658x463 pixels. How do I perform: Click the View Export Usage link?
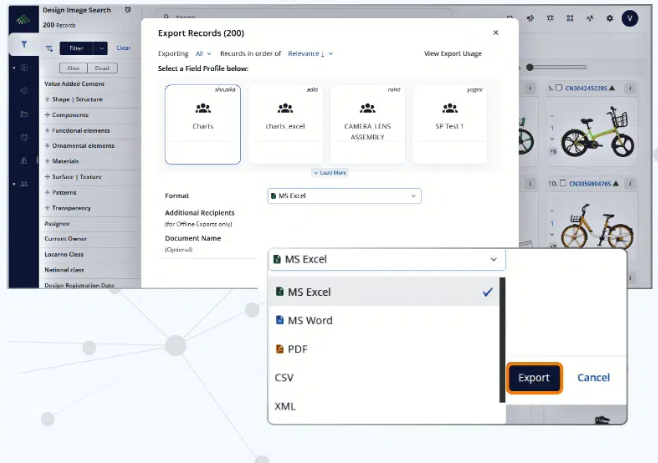click(452, 53)
